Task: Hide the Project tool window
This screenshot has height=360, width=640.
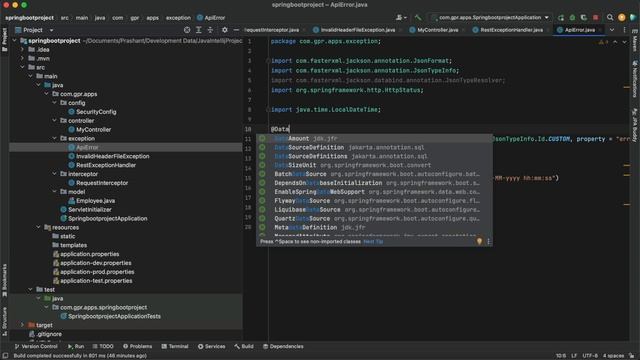Action: [x=236, y=30]
